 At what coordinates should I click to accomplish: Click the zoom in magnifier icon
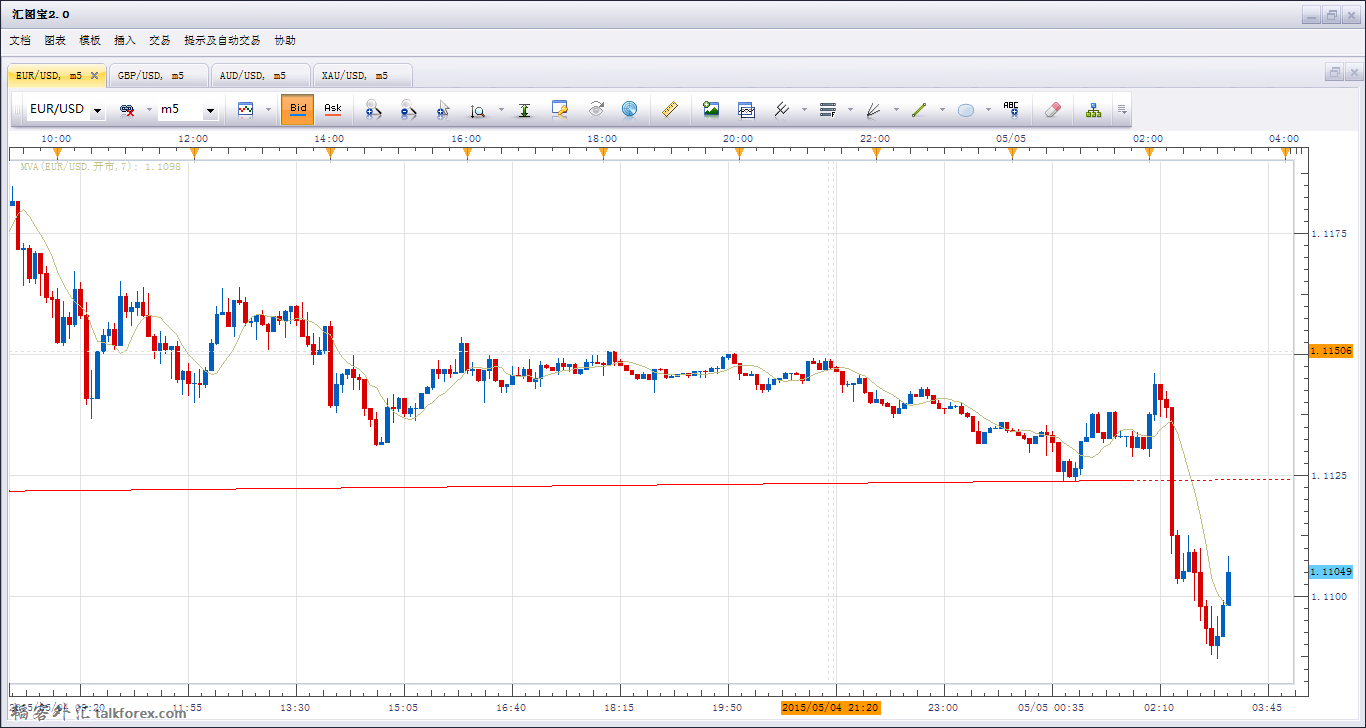[373, 110]
